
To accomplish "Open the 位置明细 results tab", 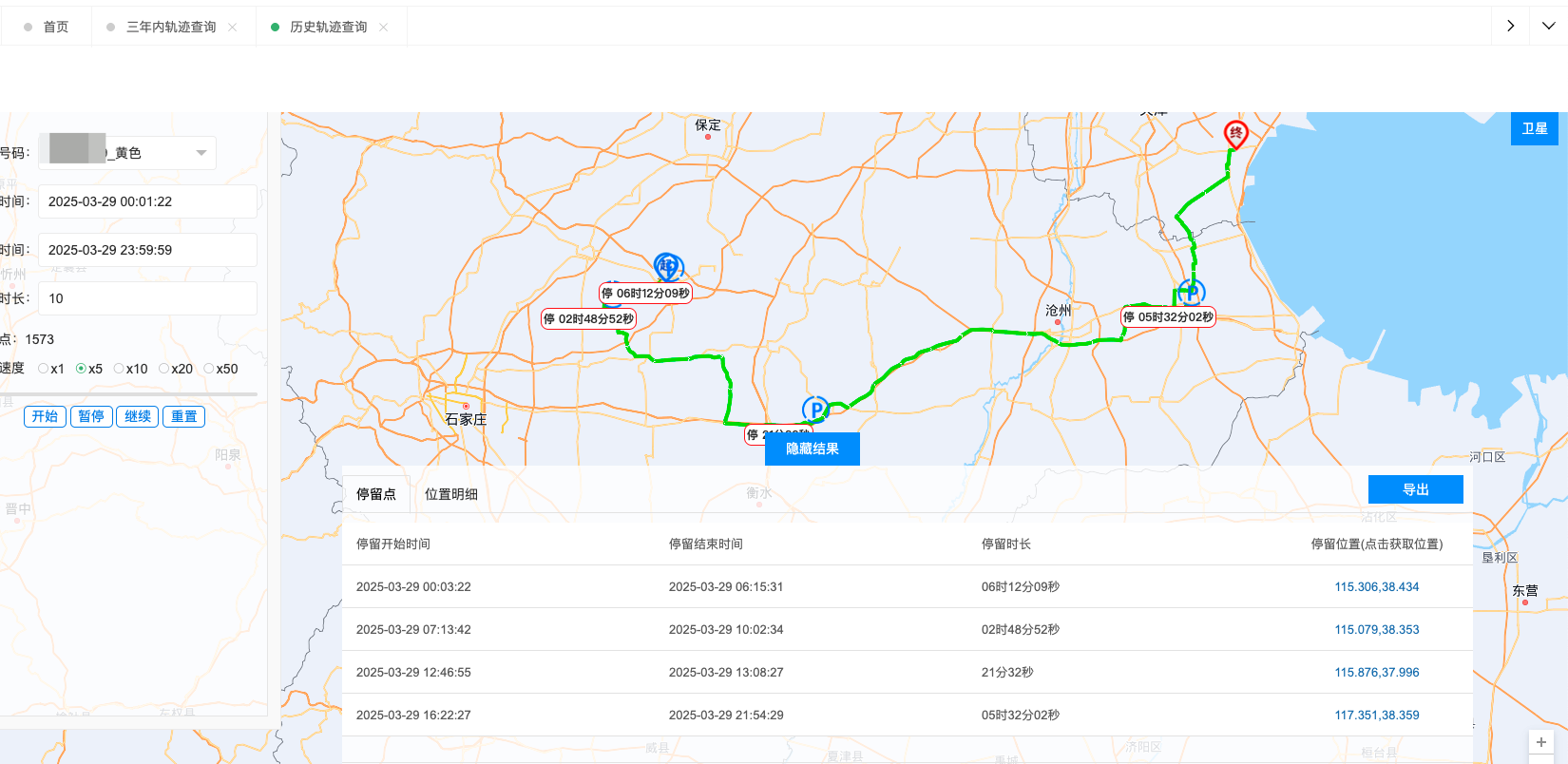I will click(451, 494).
